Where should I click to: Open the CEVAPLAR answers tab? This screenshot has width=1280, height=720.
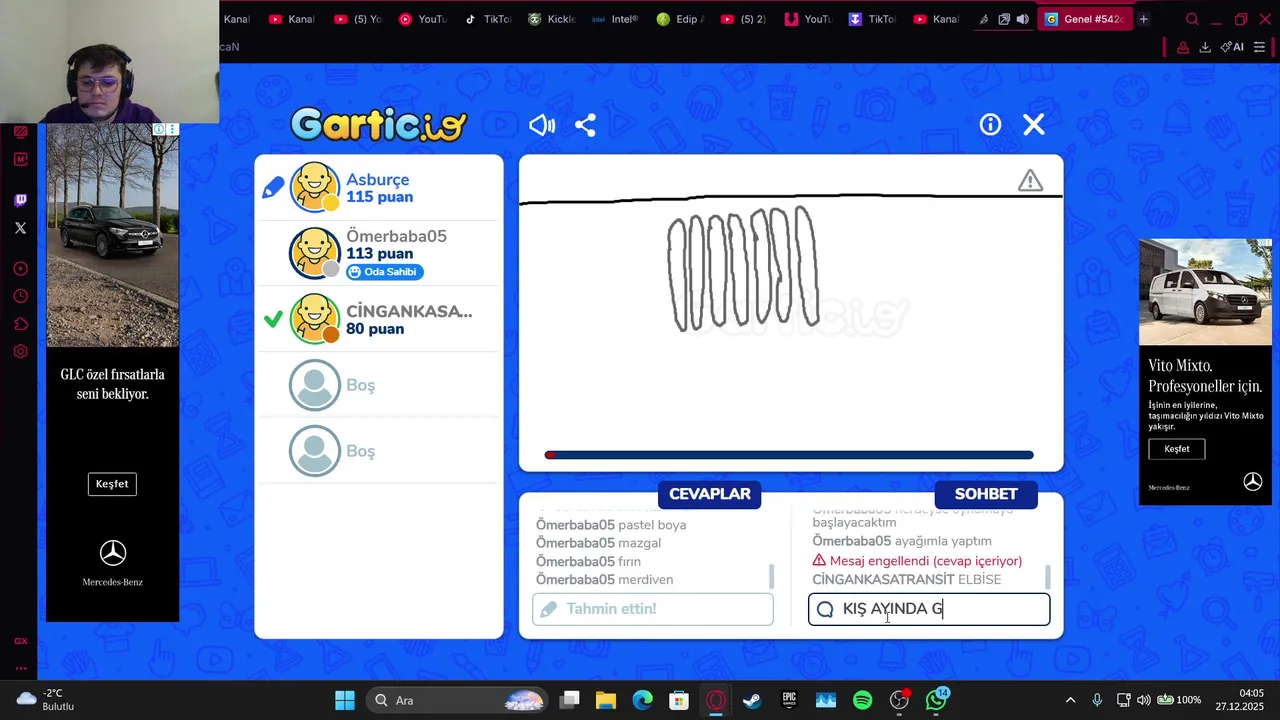710,494
